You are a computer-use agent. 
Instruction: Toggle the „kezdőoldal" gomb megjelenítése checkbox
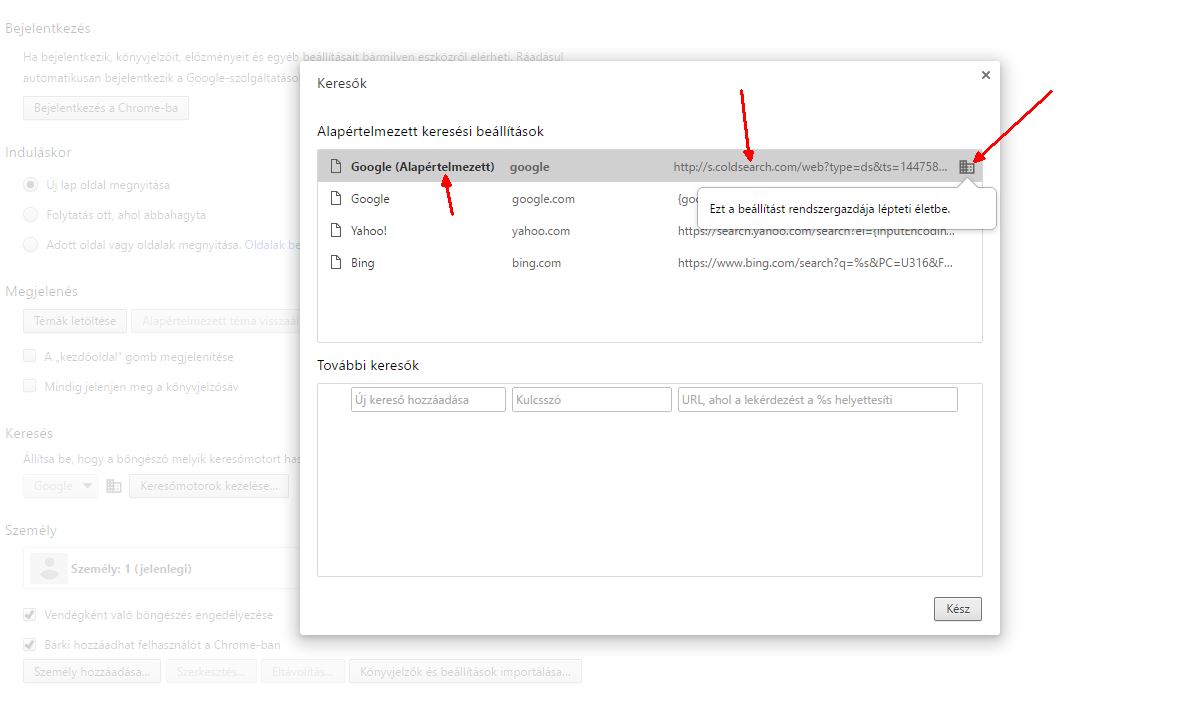pos(29,356)
